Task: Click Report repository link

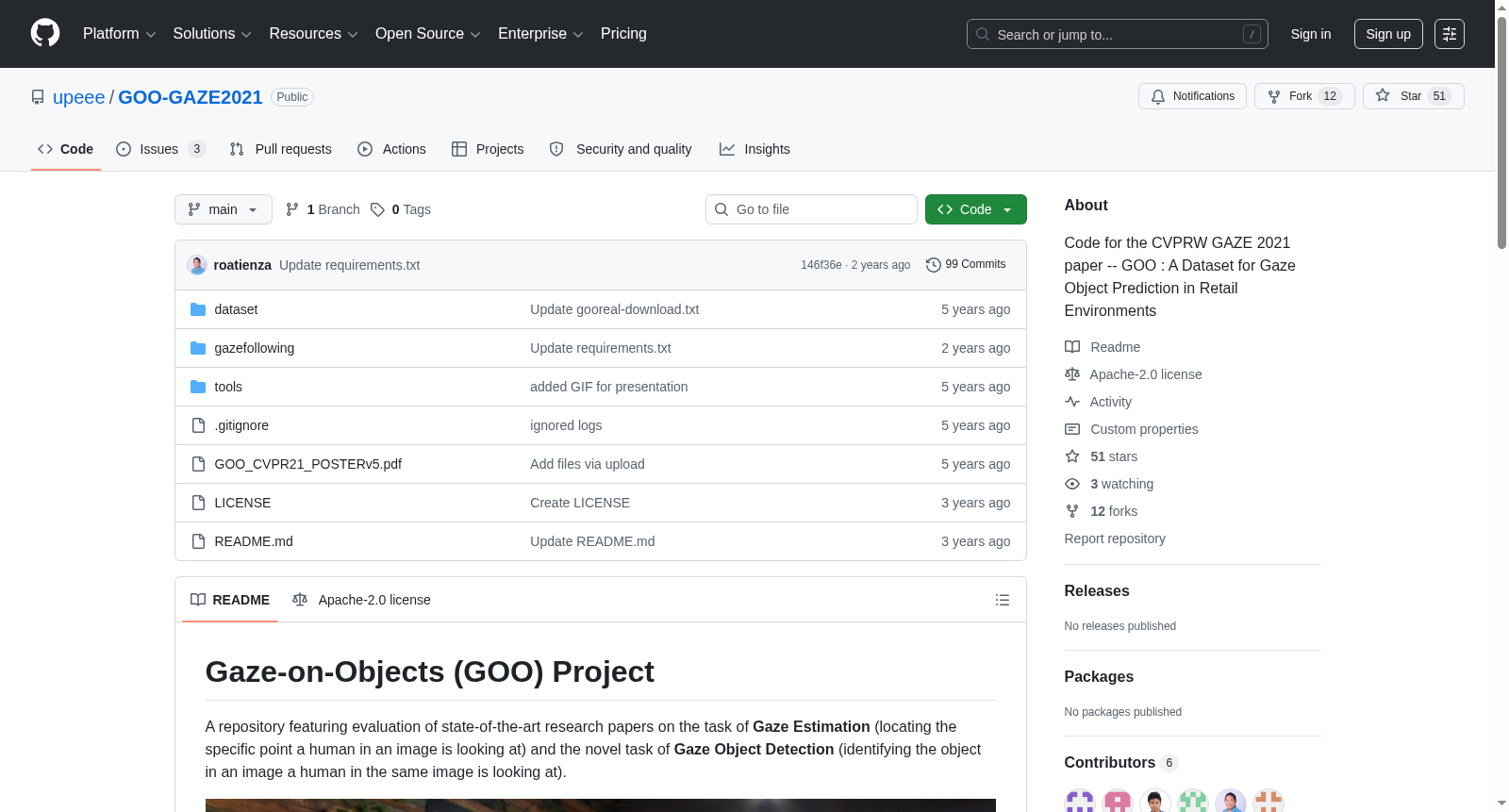Action: 1115,539
